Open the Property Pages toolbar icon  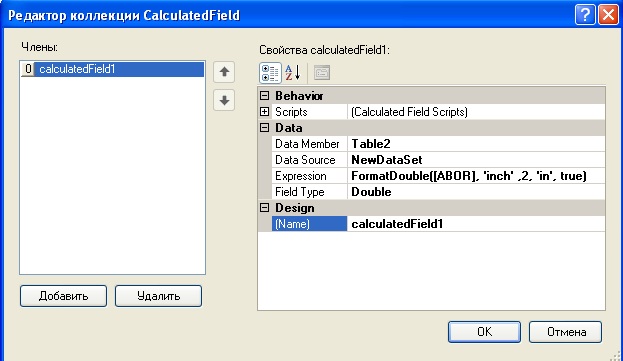[x=322, y=73]
